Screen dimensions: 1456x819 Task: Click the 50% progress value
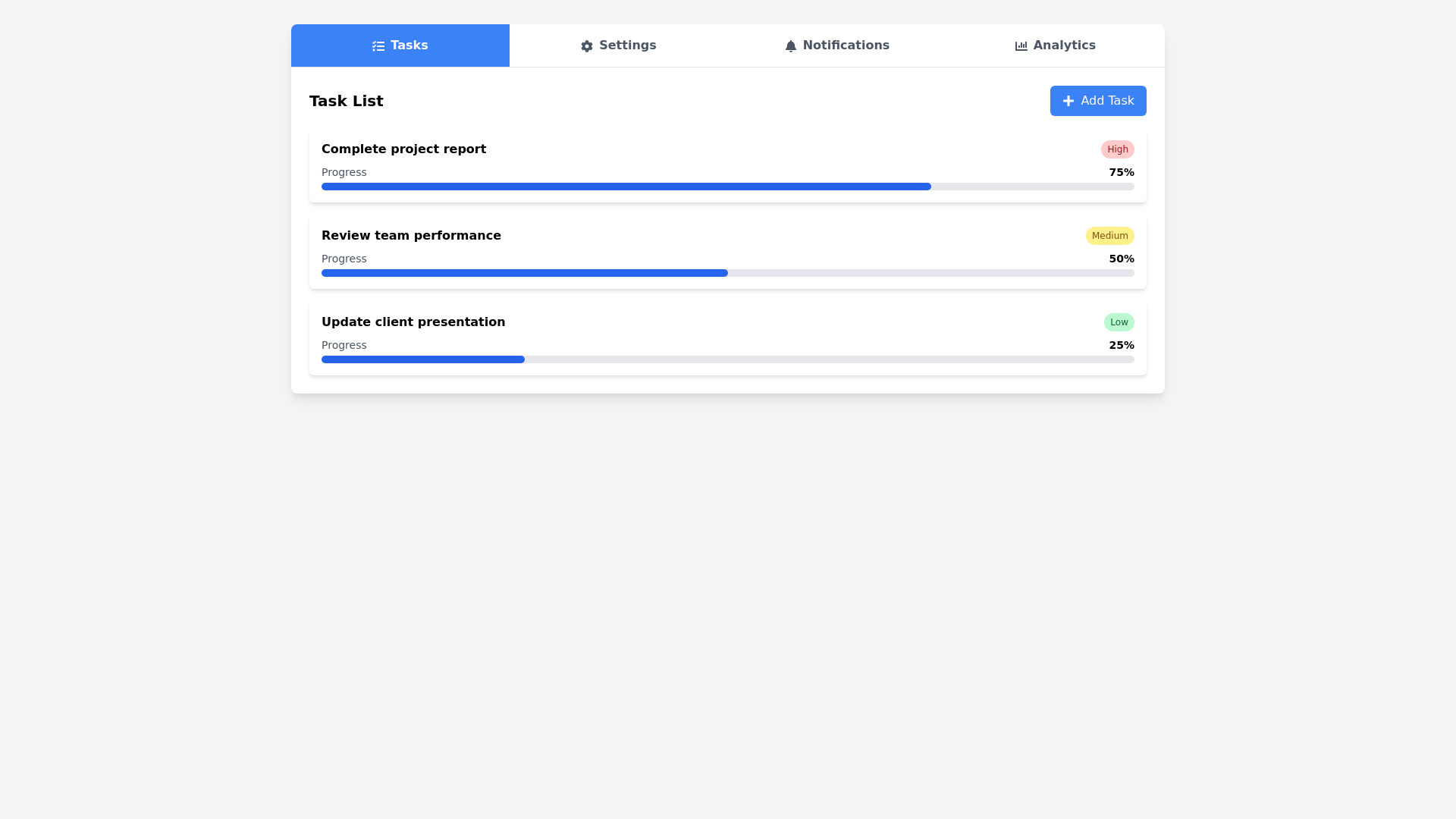pos(1122,259)
